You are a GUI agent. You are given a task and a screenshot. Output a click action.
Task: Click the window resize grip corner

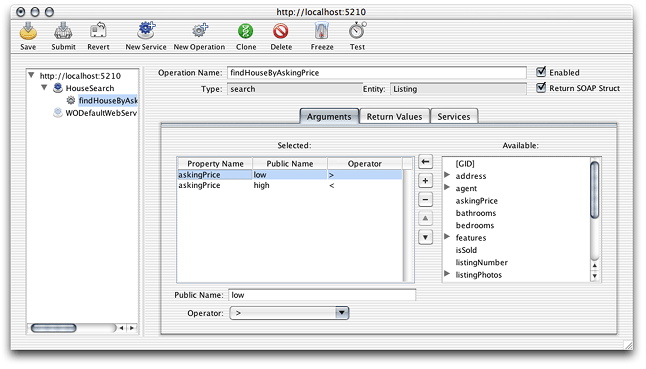628,345
